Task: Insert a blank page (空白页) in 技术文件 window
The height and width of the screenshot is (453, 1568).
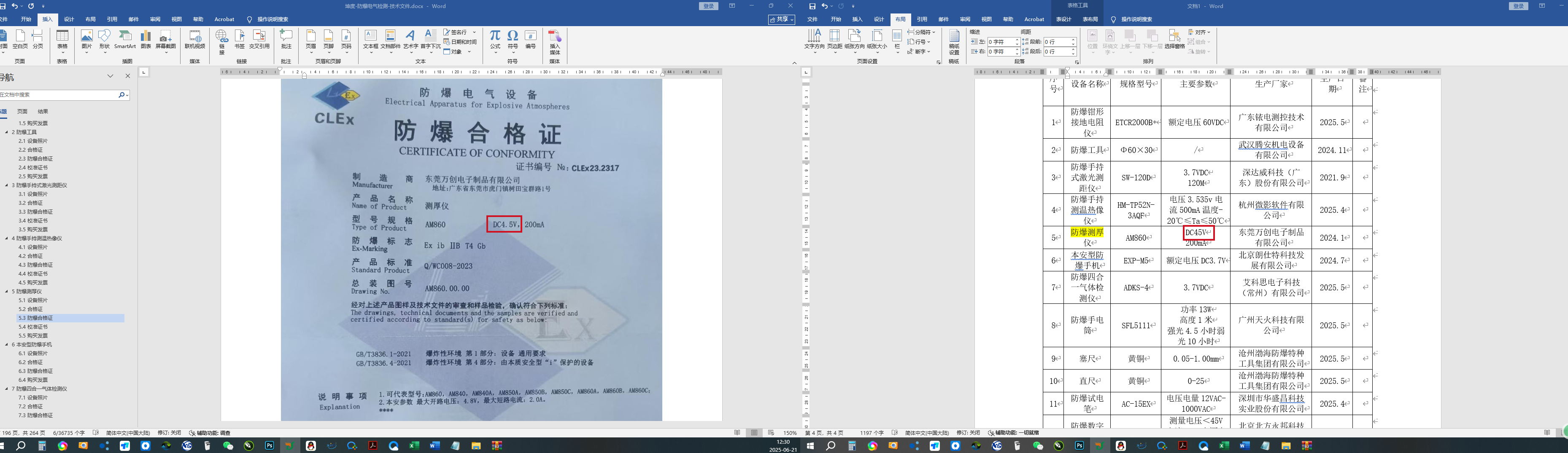Action: pyautogui.click(x=20, y=40)
